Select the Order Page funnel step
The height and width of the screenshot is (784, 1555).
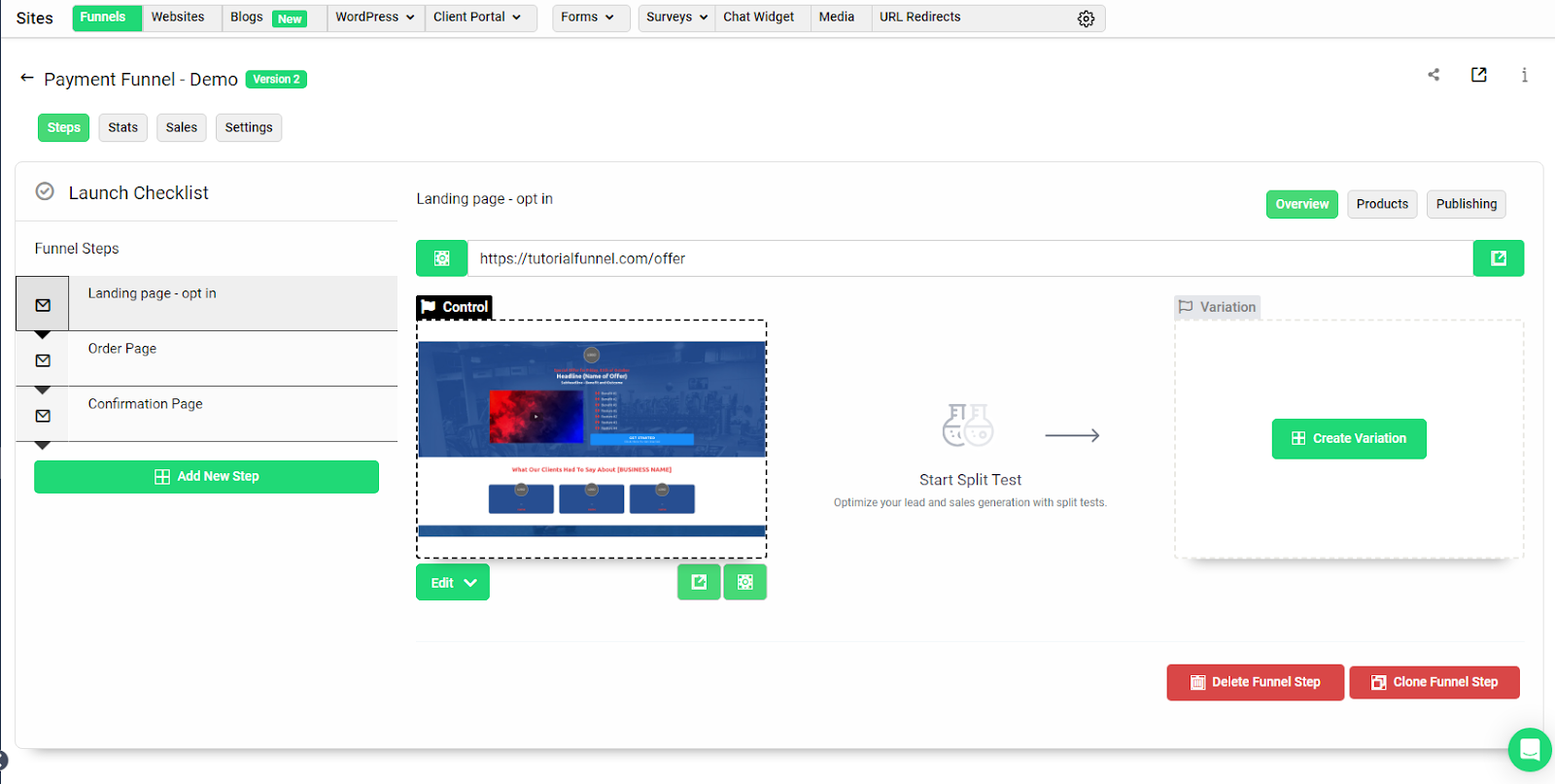pyautogui.click(x=122, y=349)
